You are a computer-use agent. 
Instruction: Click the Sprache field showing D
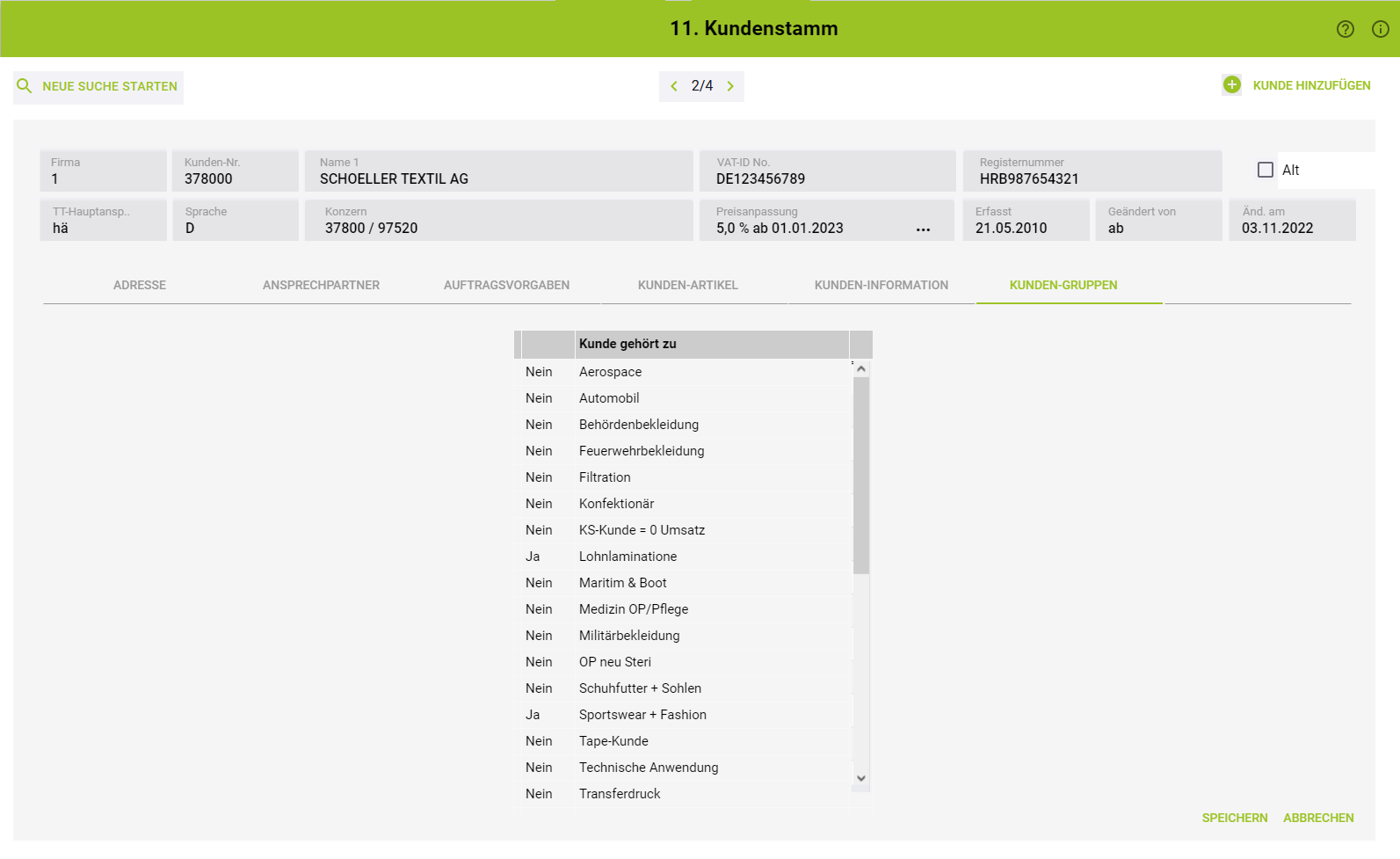point(236,228)
